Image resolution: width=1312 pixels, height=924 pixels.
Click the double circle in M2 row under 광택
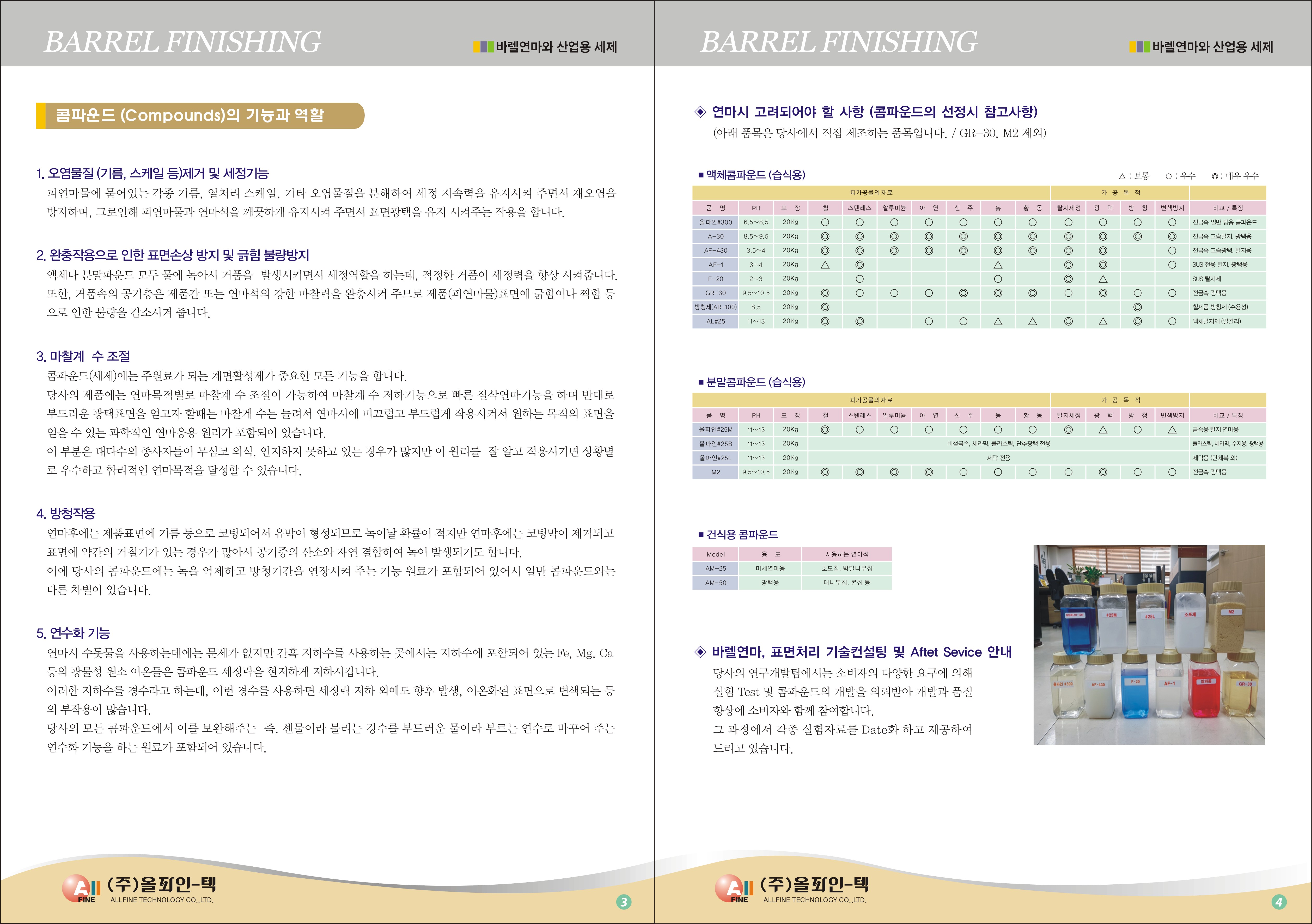1103,472
